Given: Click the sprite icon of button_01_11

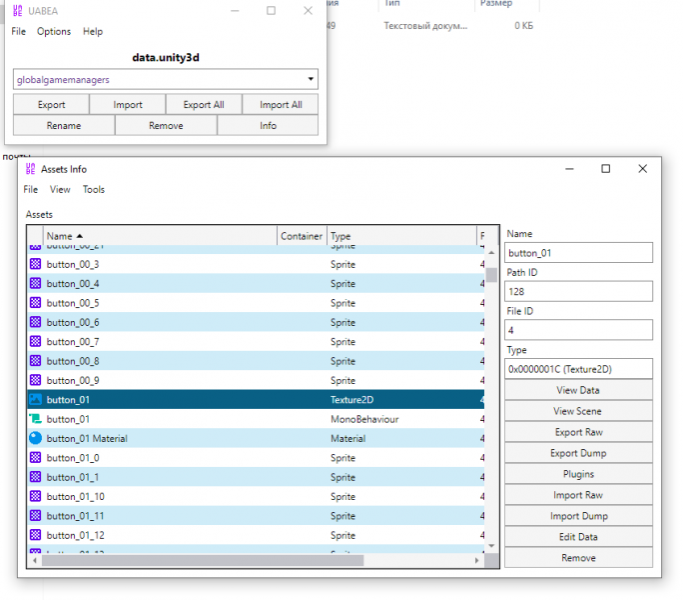Looking at the screenshot, I should coord(35,515).
